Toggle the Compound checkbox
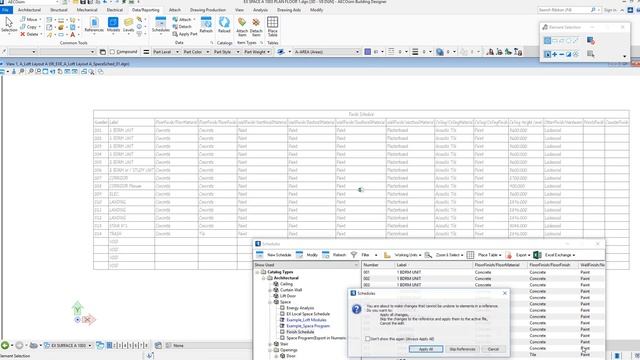Screen dimensions: 640x360 tap(112, 52)
